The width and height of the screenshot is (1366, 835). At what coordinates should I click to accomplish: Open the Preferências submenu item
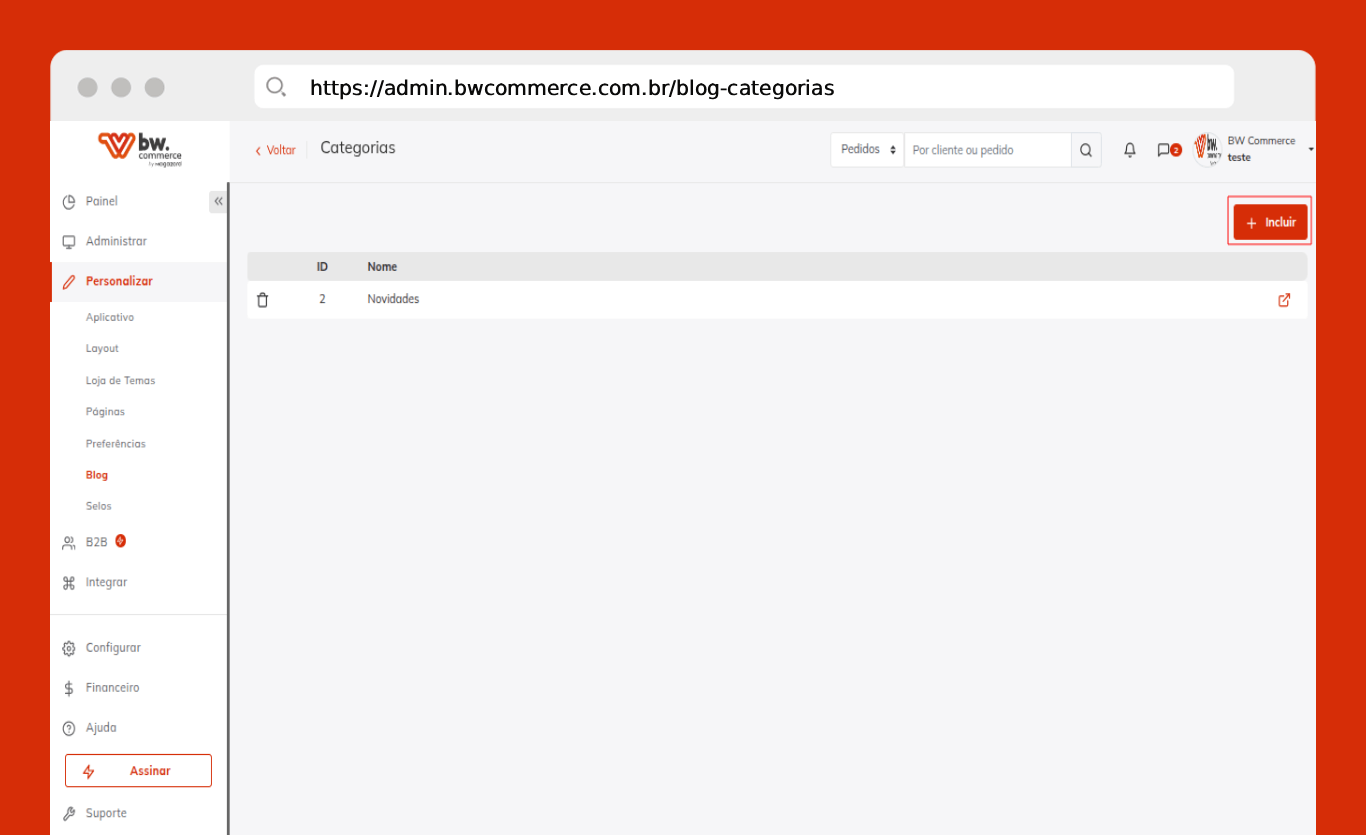click(115, 443)
